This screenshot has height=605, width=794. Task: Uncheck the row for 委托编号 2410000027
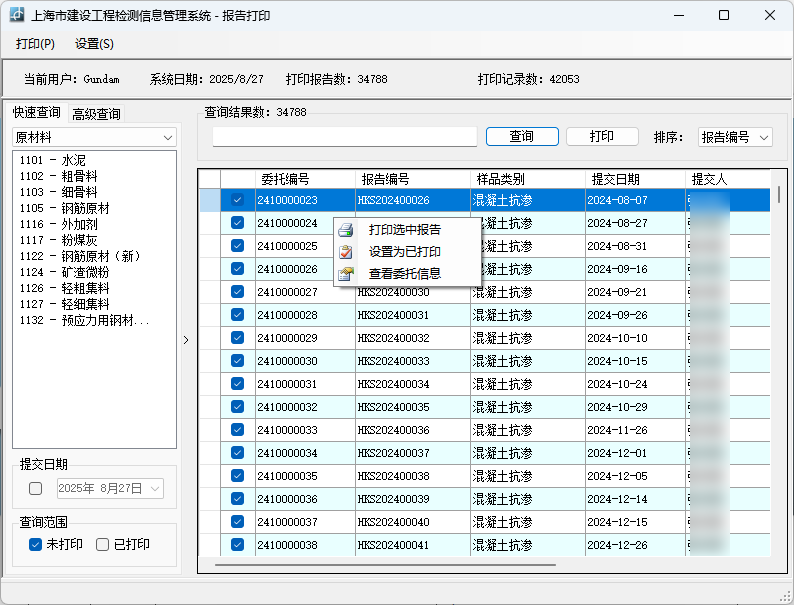237,292
